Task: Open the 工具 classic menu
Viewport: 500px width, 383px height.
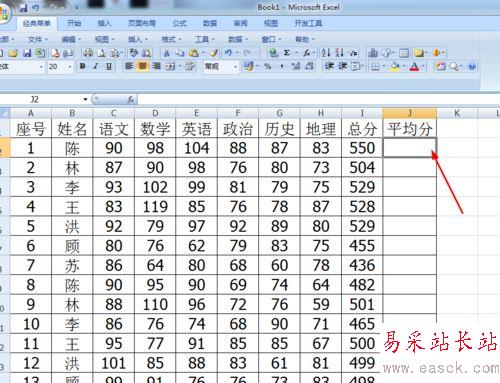Action: coord(204,40)
